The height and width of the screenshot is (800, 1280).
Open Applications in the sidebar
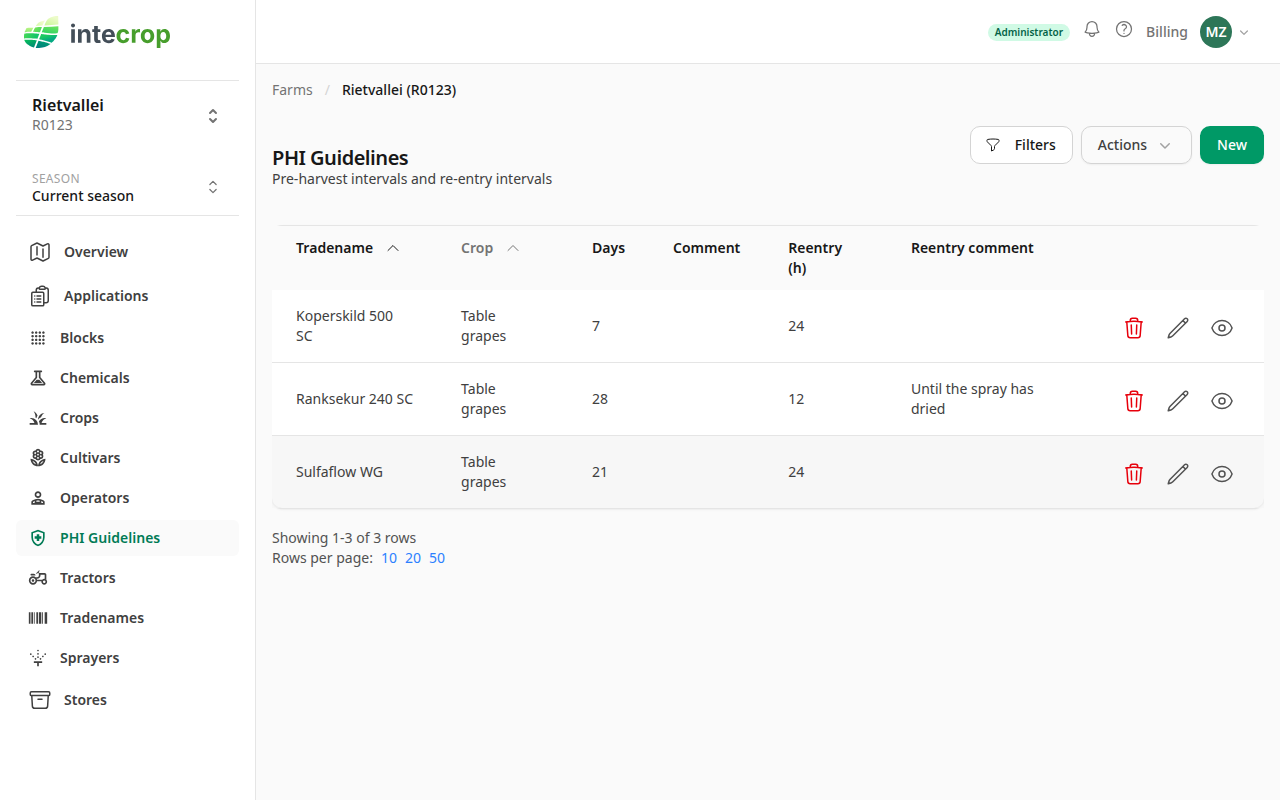[x=127, y=296]
